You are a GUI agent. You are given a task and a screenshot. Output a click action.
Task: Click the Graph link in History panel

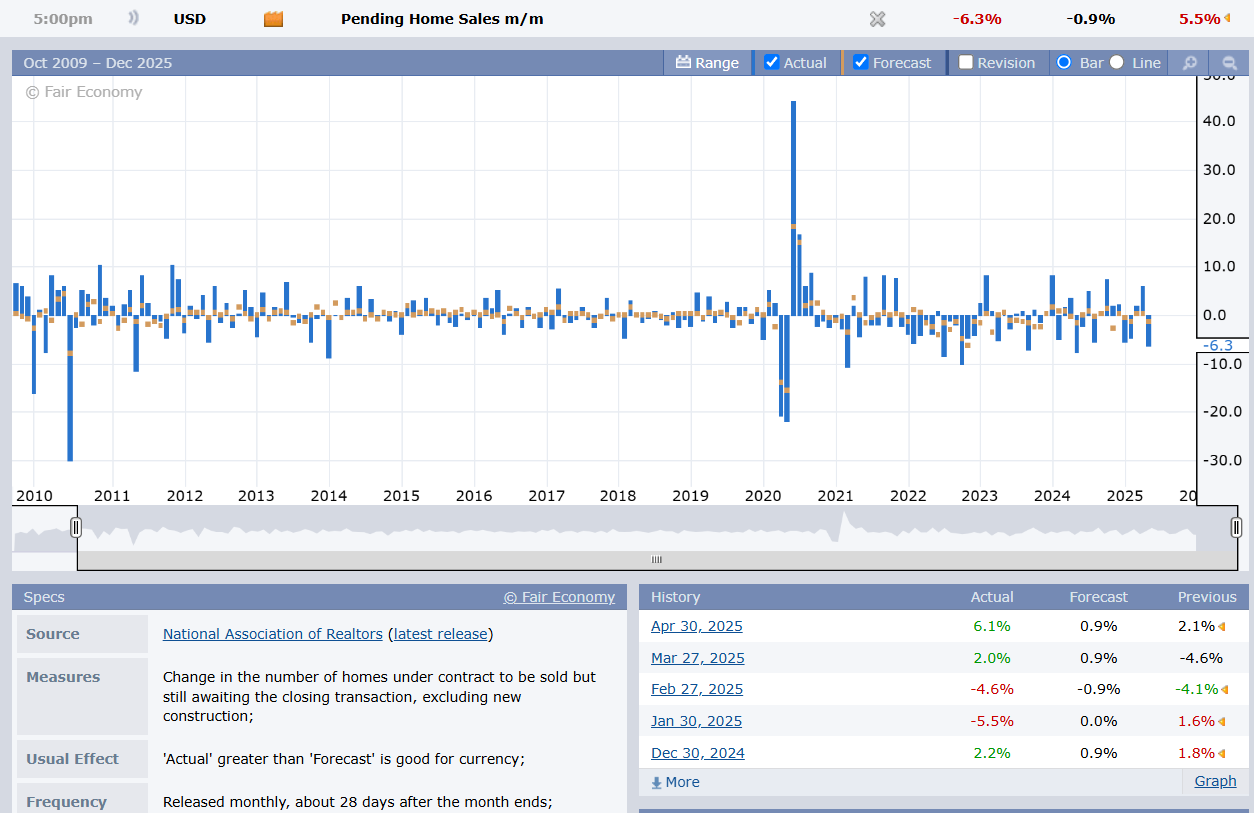(1215, 781)
